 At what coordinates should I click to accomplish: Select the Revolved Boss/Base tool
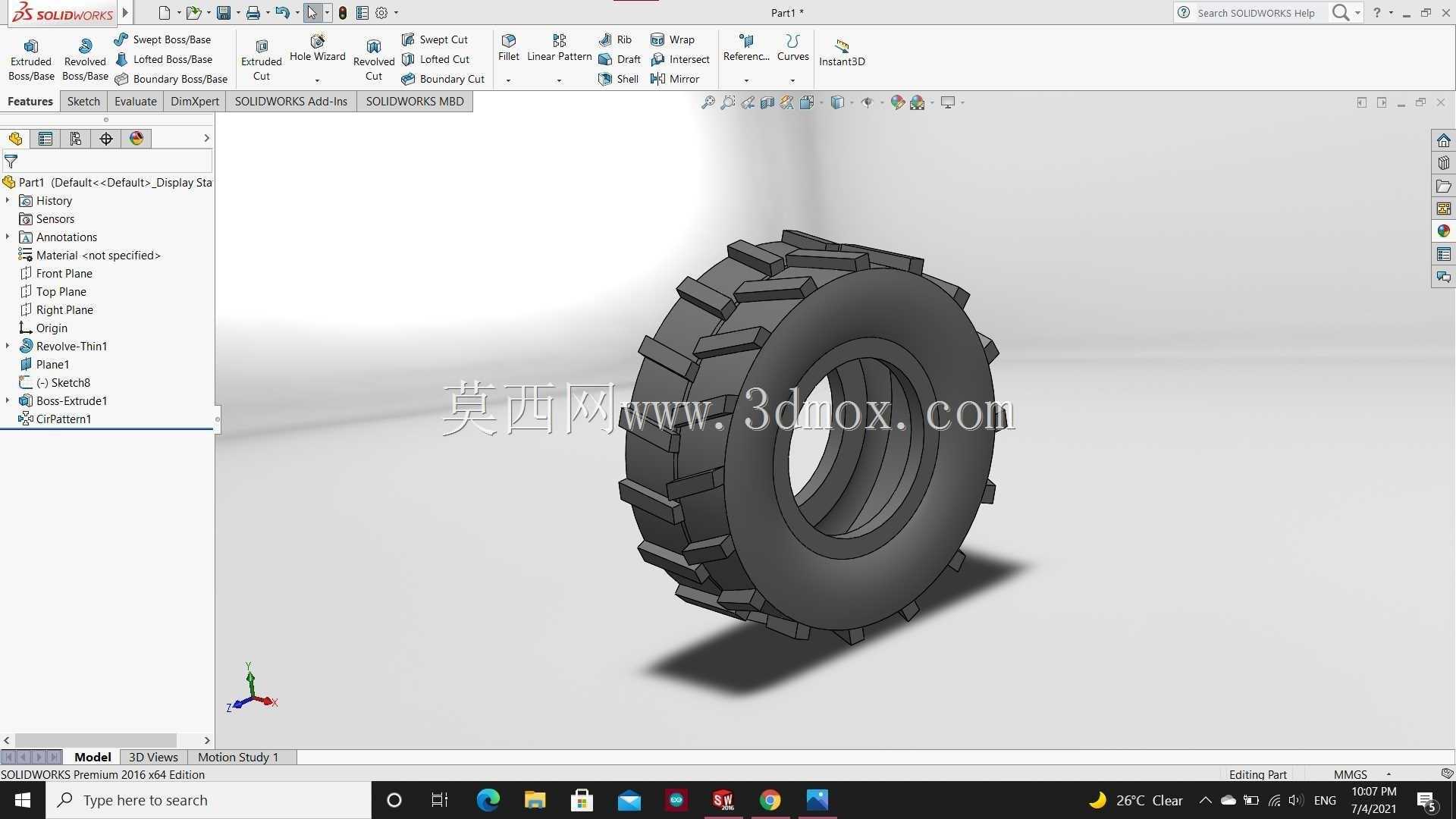click(85, 59)
